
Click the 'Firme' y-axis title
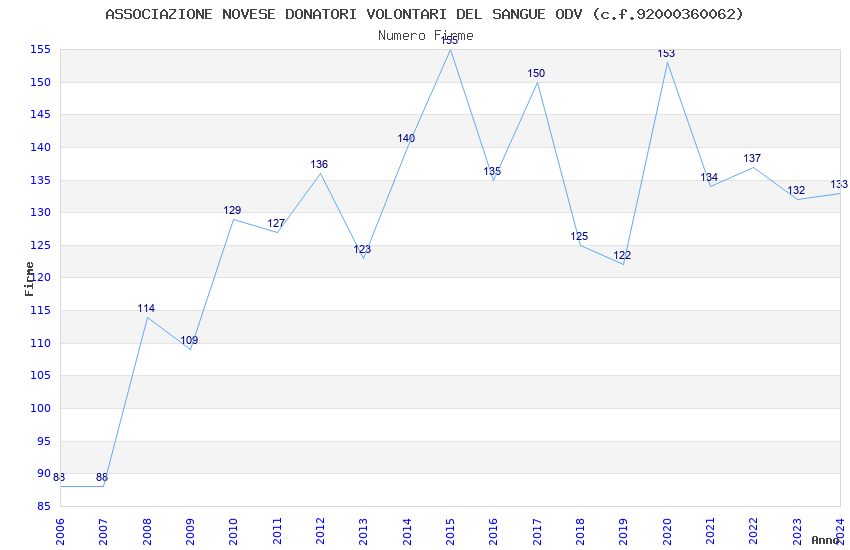29,279
